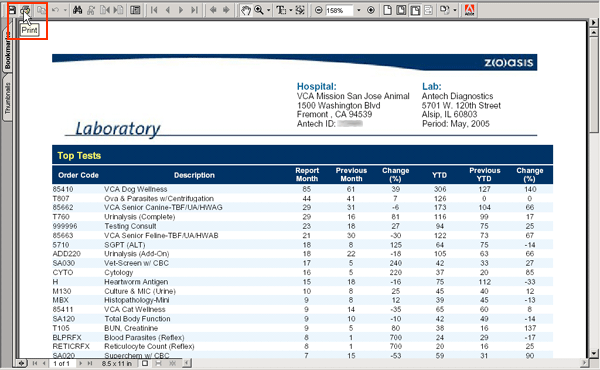This screenshot has width=600, height=370.
Task: Click the Save a Copy disk icon
Action: tap(12, 10)
